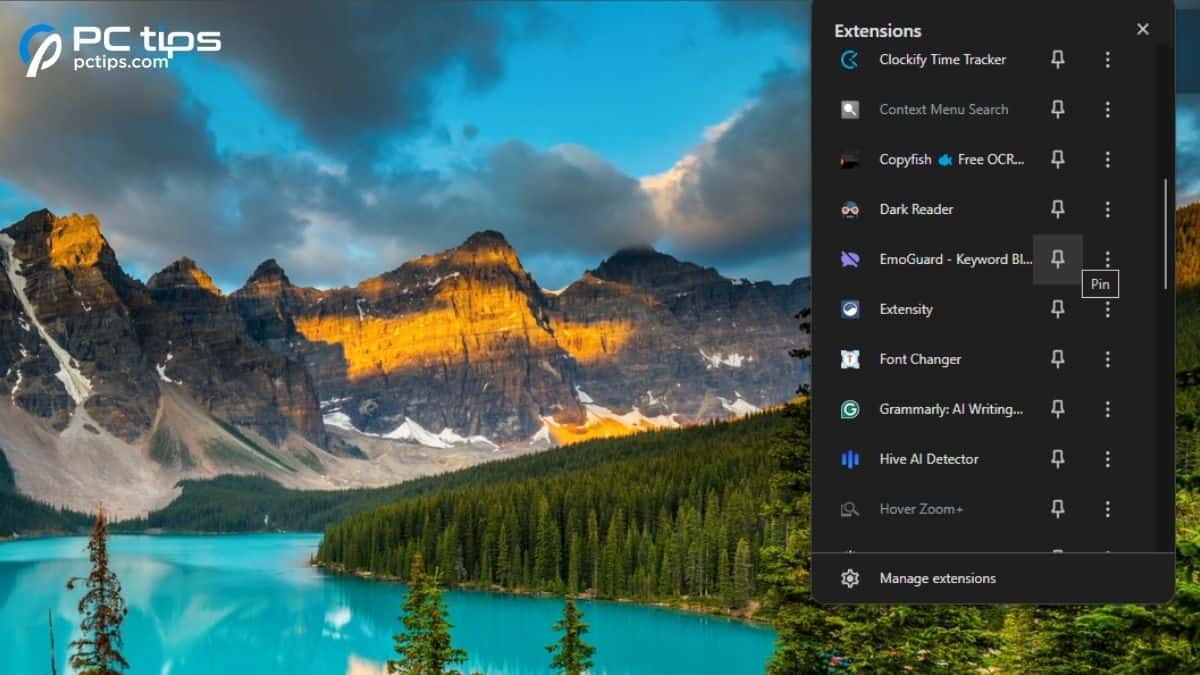Pin Dark Reader to toolbar
This screenshot has height=675, width=1200.
[x=1057, y=209]
